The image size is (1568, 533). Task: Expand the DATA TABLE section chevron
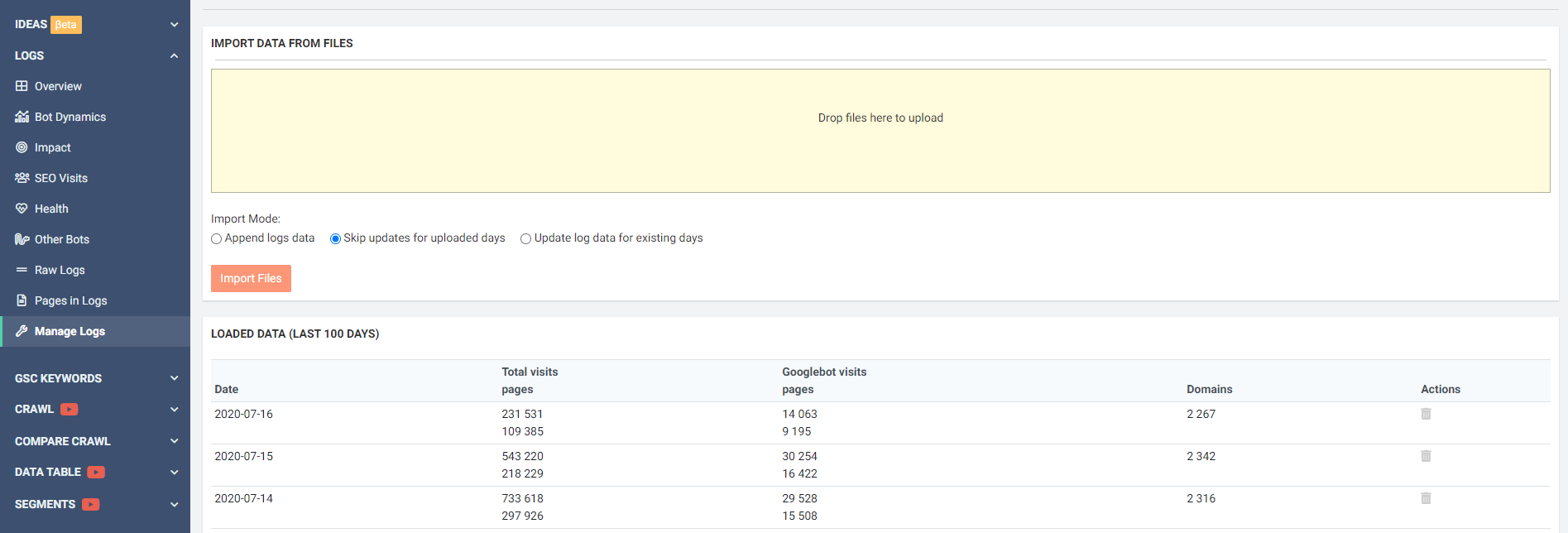tap(174, 472)
